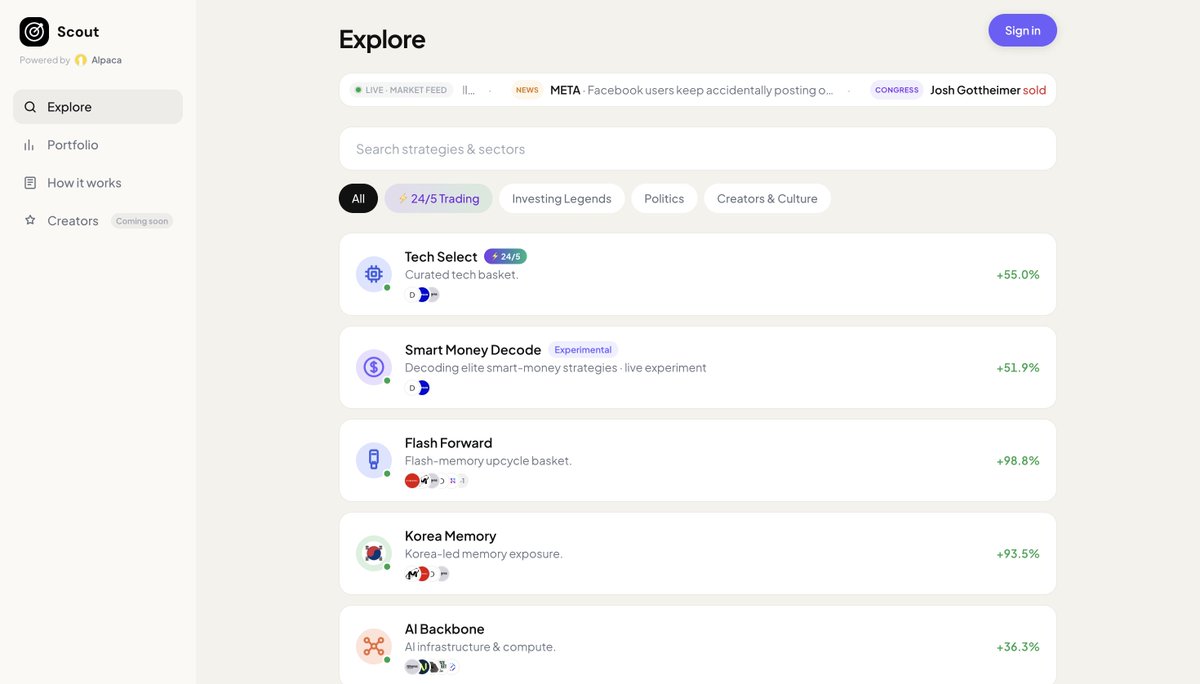Screen dimensions: 1200x684
Task: Click the Explore page heading
Action: coord(382,39)
